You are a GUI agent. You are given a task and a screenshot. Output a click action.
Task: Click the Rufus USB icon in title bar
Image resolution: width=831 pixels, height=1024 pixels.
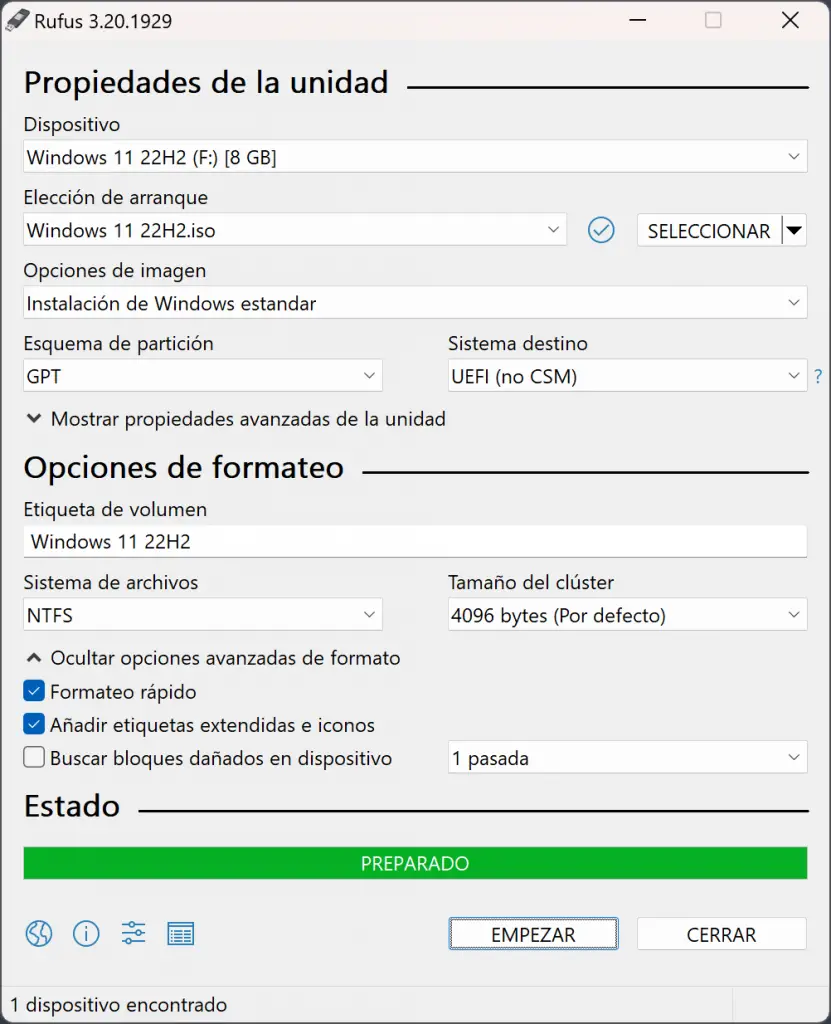(x=17, y=21)
